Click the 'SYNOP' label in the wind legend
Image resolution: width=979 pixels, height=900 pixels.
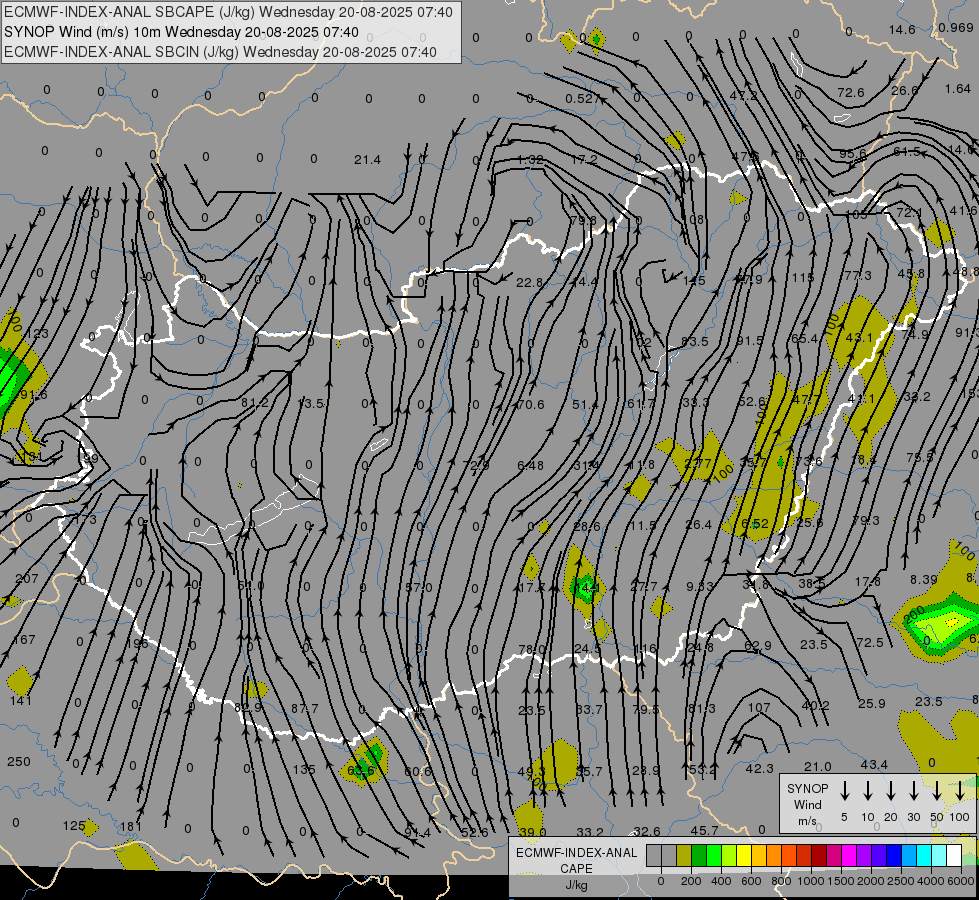tap(807, 788)
